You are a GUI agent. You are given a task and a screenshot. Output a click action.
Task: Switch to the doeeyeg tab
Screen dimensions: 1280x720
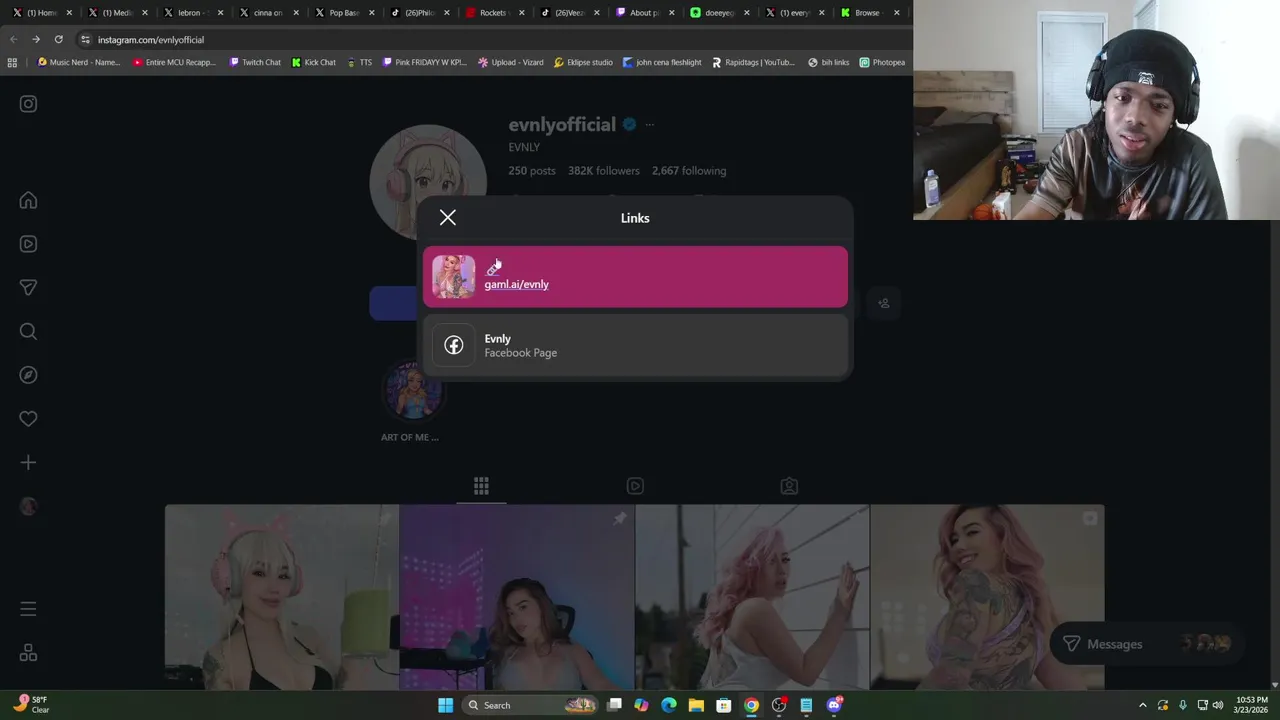[x=720, y=13]
